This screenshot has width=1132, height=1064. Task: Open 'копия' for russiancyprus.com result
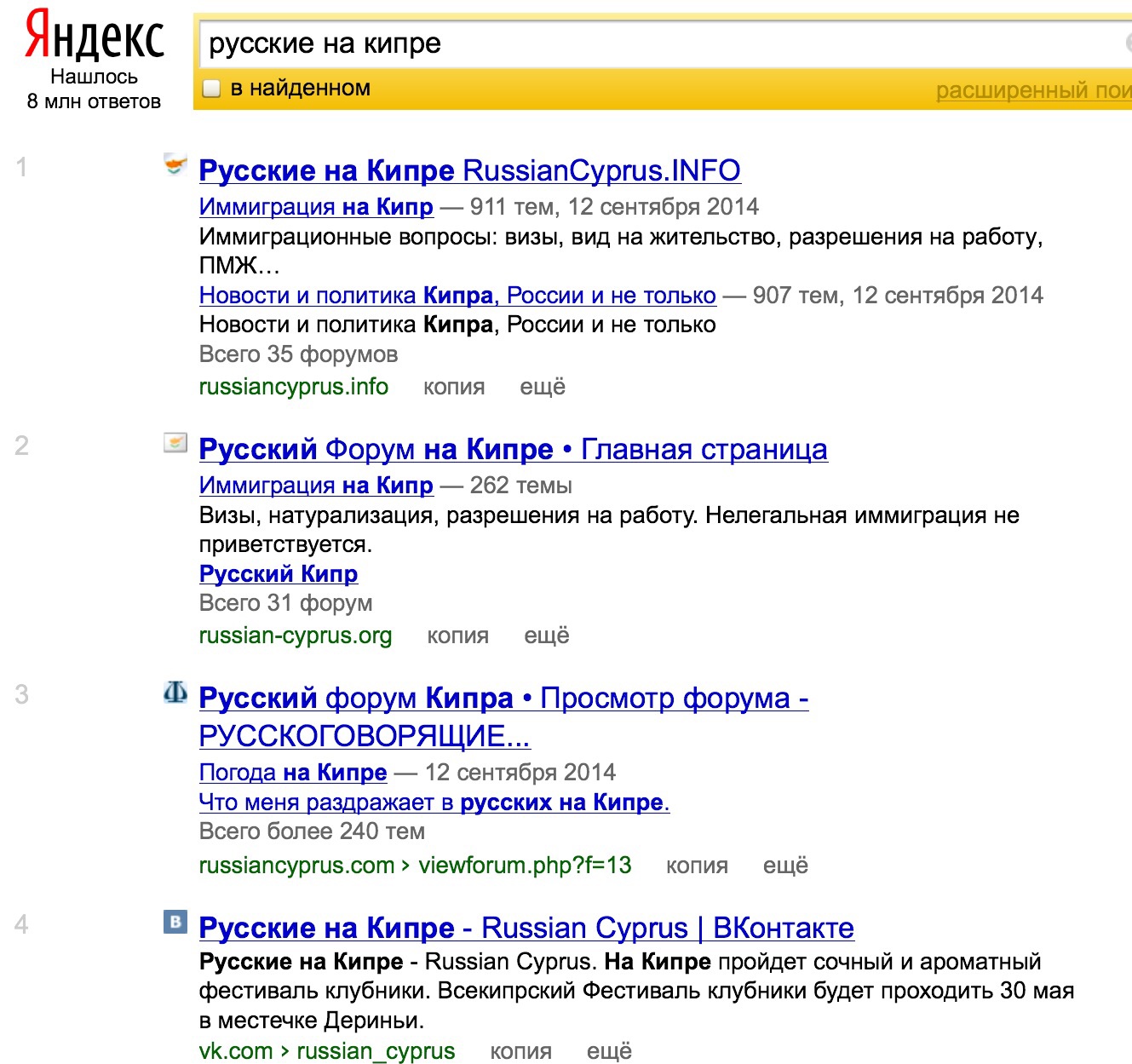[x=697, y=866]
